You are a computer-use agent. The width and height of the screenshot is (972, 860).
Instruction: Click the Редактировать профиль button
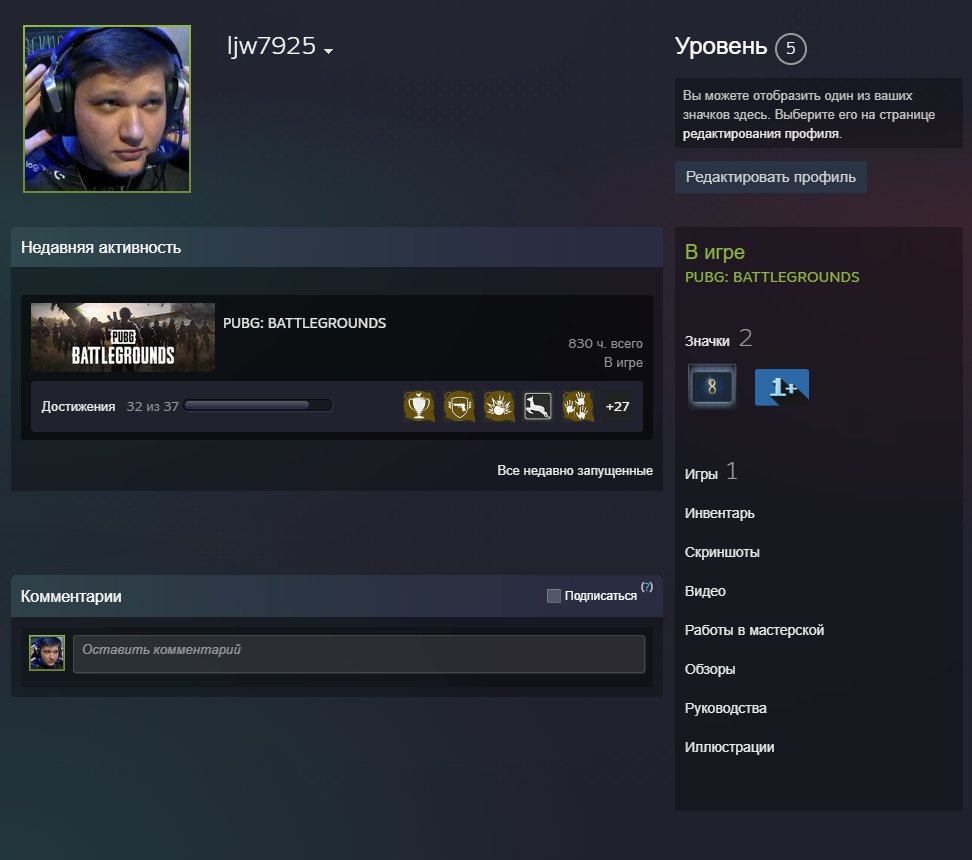click(x=771, y=177)
